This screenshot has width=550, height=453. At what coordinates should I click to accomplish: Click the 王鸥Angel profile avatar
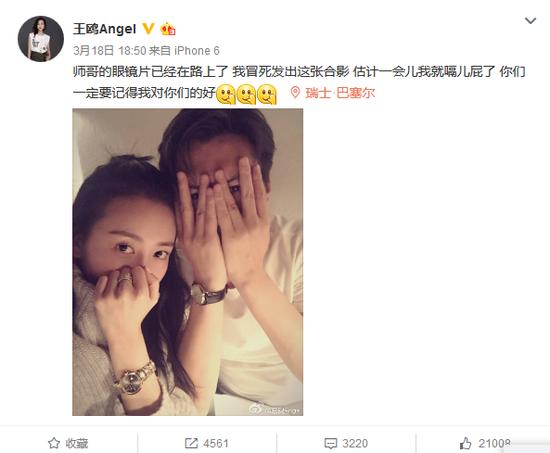click(x=41, y=39)
